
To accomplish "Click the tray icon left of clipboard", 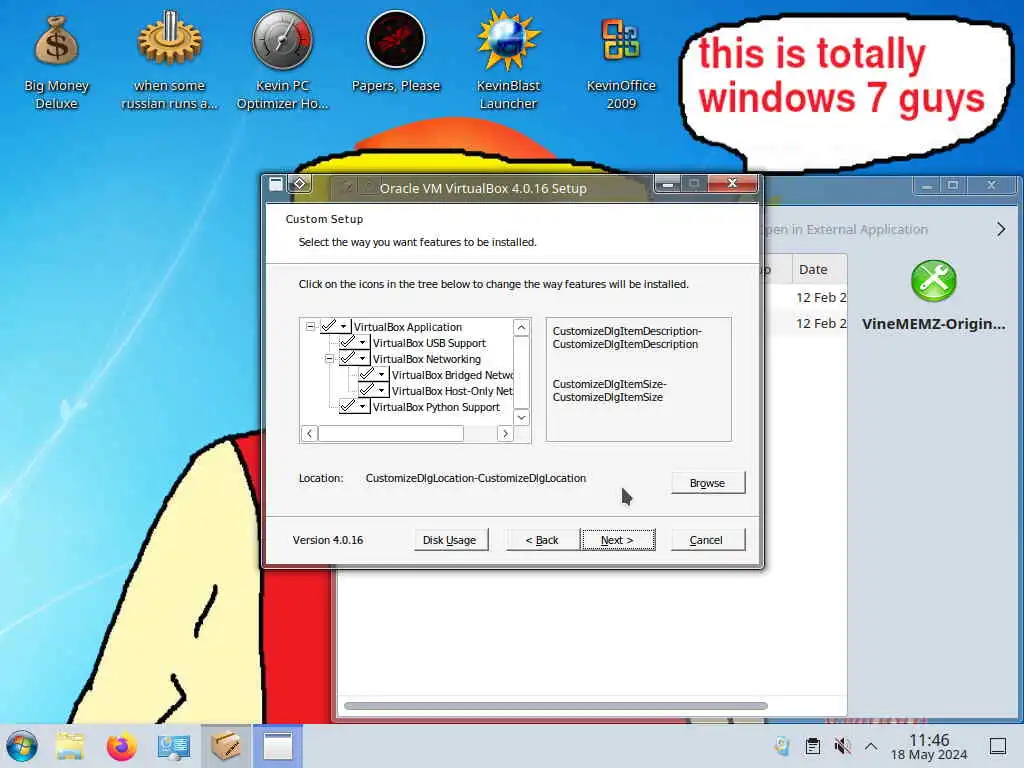I will [x=782, y=746].
